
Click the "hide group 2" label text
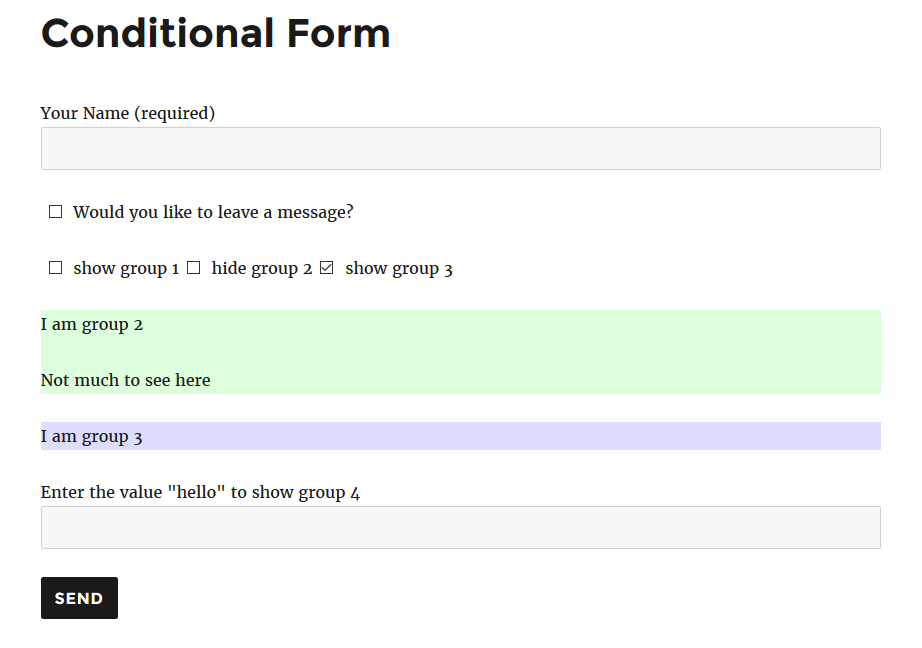click(x=262, y=269)
